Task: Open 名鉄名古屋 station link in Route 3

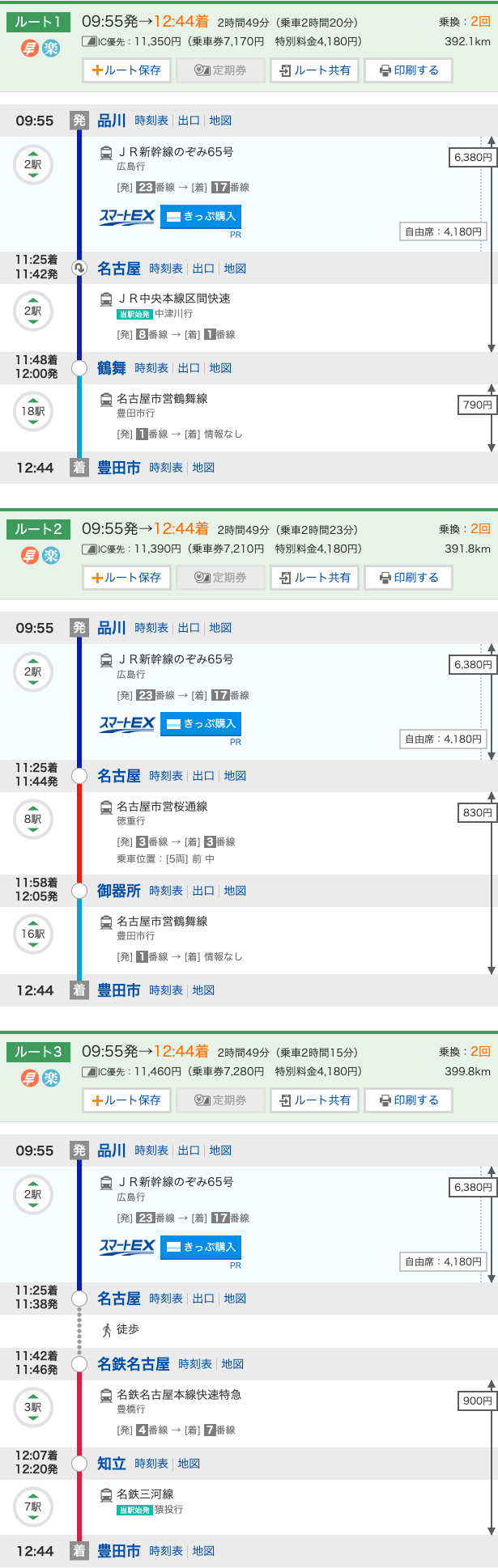Action: tap(134, 1364)
